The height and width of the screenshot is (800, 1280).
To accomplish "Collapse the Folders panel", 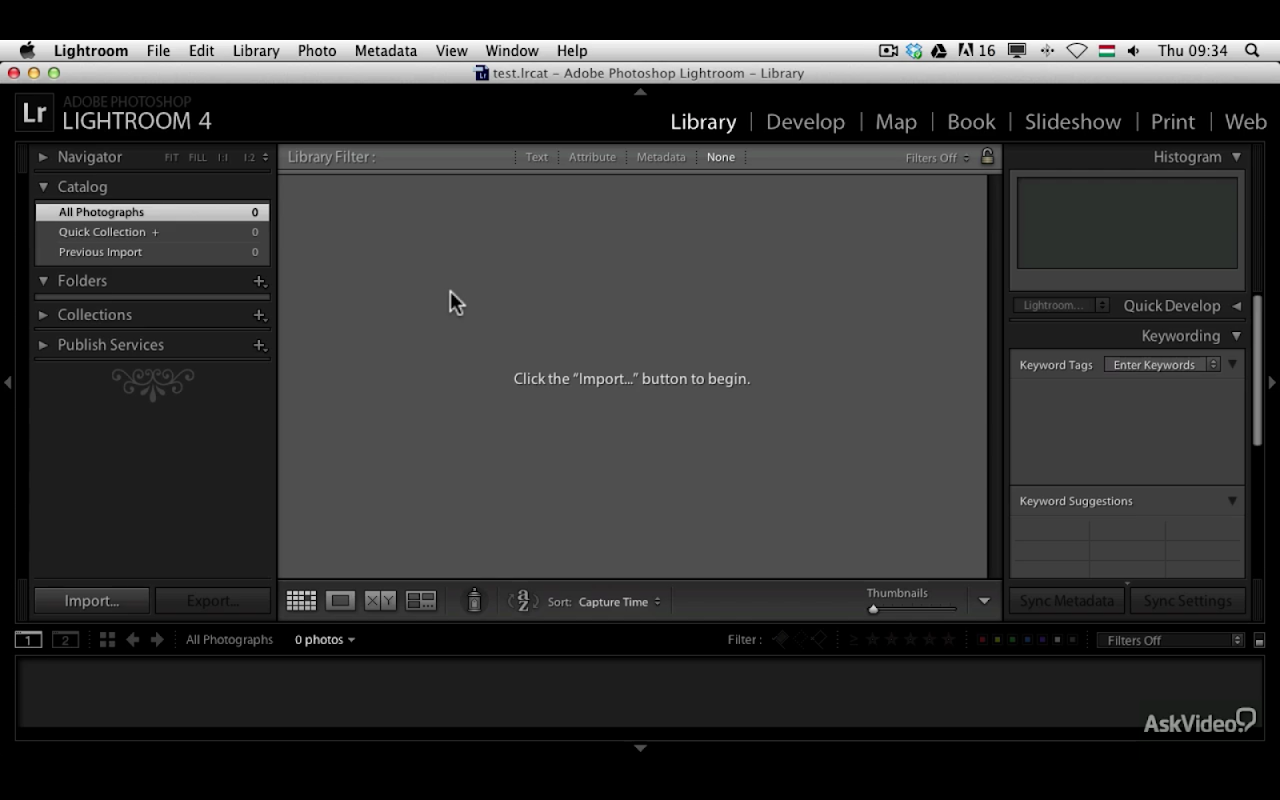I will tap(43, 281).
